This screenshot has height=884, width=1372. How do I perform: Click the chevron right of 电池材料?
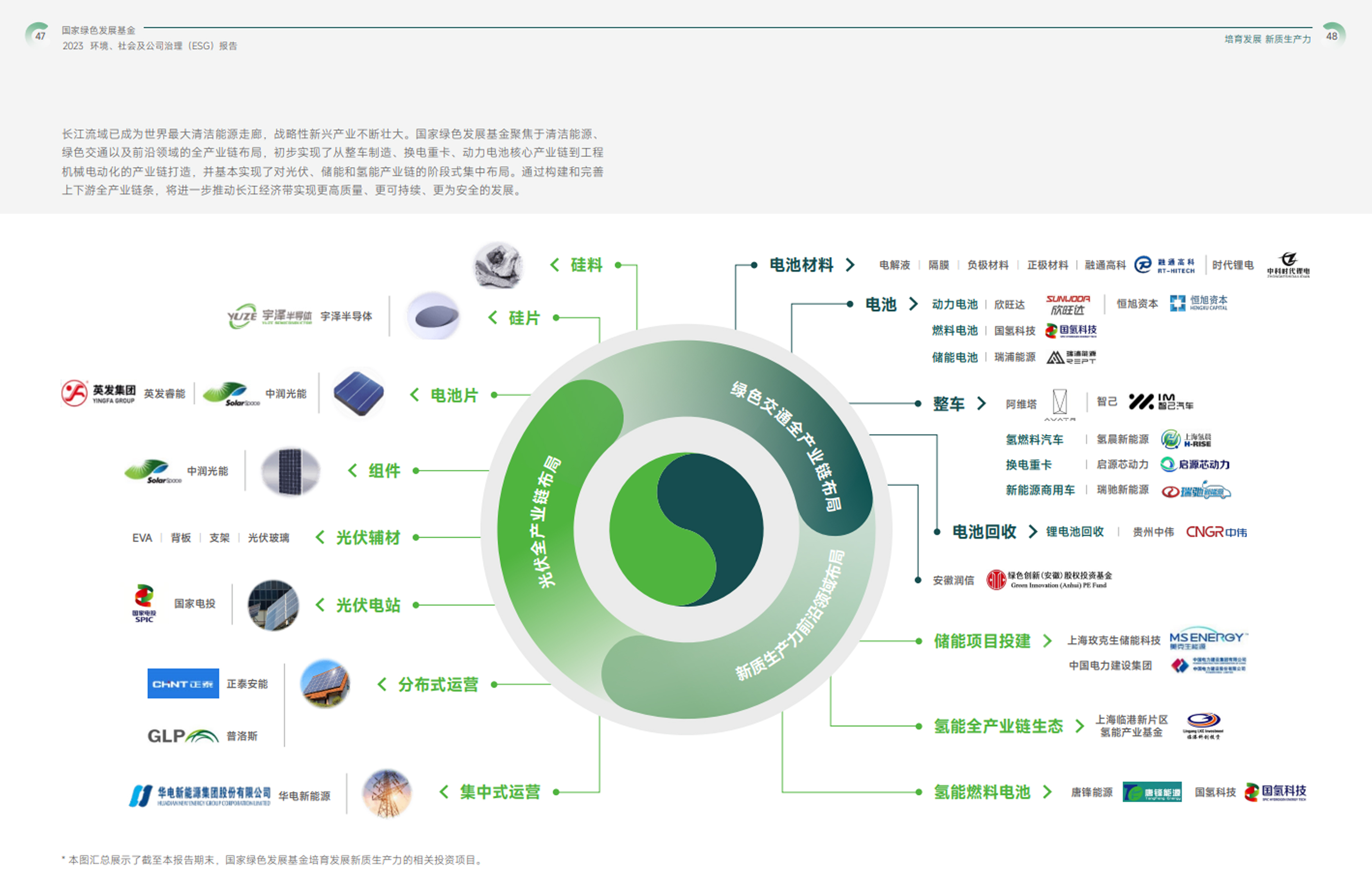tap(850, 265)
